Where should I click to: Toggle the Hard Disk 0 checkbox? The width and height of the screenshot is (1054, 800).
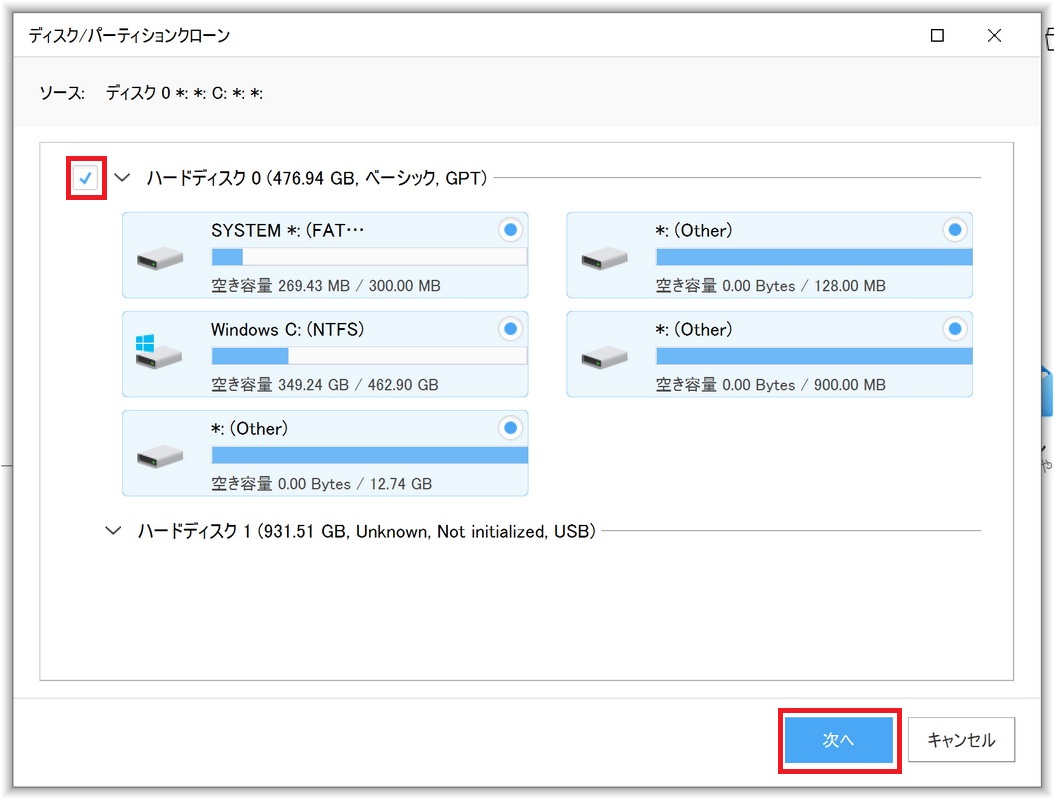[x=86, y=179]
